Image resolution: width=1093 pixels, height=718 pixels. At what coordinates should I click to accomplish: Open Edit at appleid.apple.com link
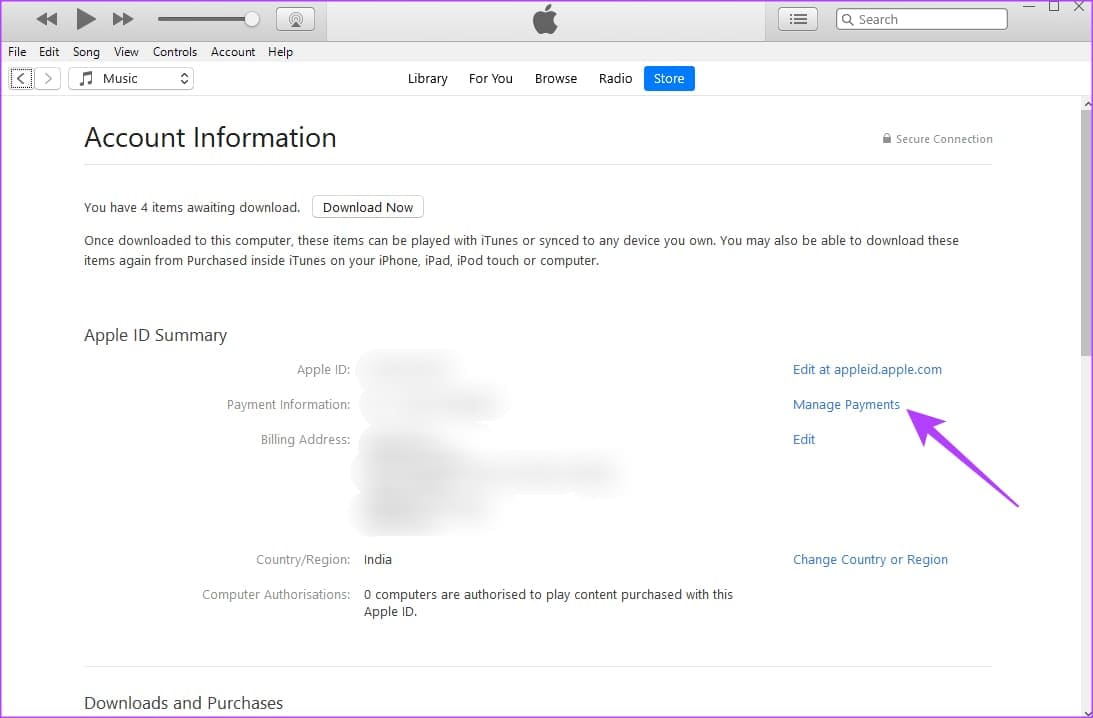pyautogui.click(x=866, y=369)
